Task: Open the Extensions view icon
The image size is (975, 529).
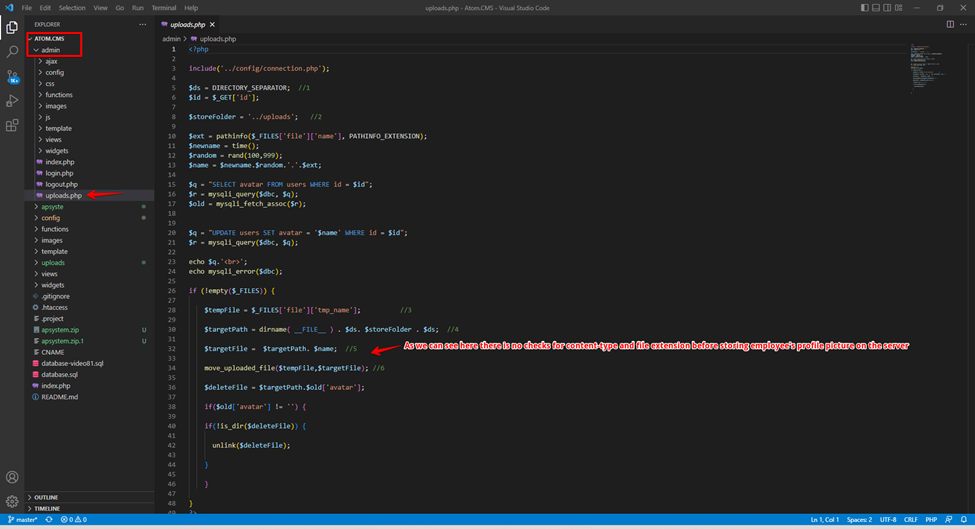Action: 12,125
